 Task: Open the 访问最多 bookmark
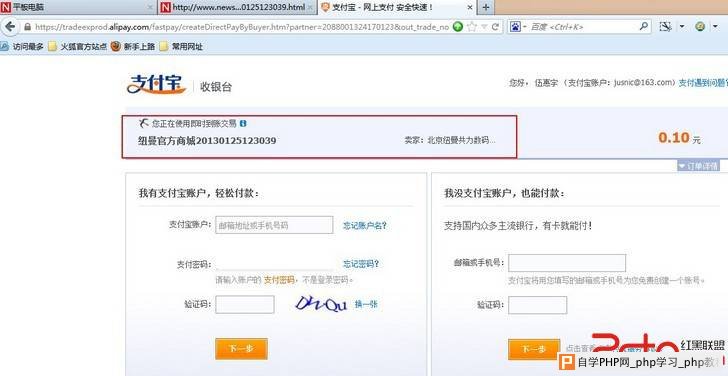click(22, 46)
